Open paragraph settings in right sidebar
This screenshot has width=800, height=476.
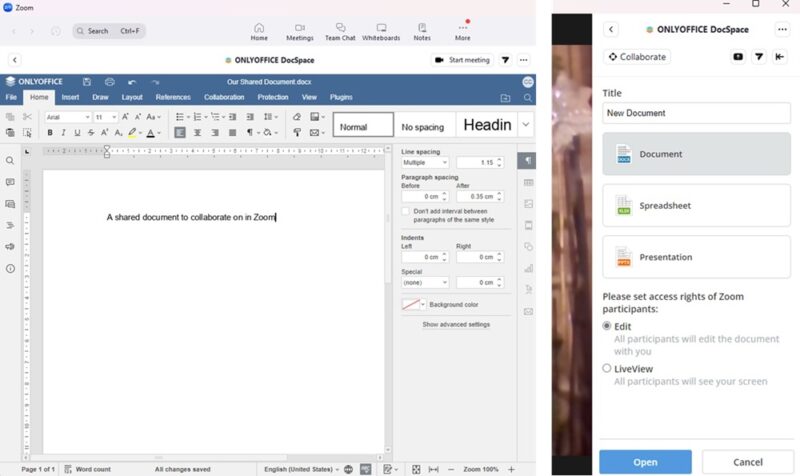click(527, 161)
